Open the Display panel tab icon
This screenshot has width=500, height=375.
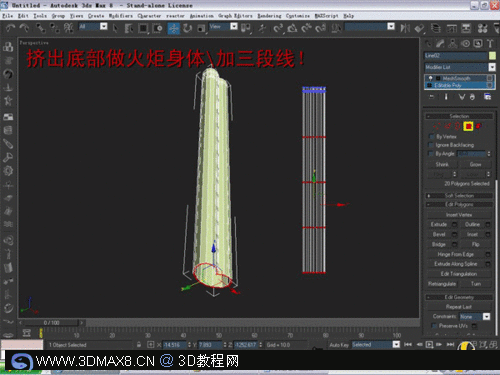coord(478,44)
